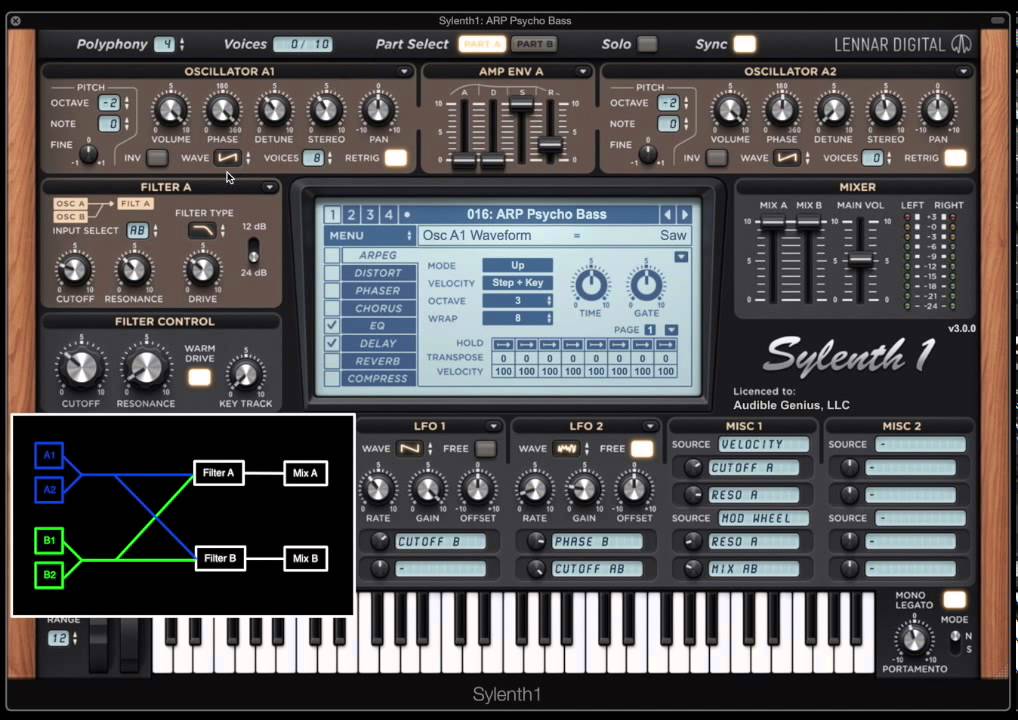Open the display MENU dropdown
The width and height of the screenshot is (1018, 720).
369,235
